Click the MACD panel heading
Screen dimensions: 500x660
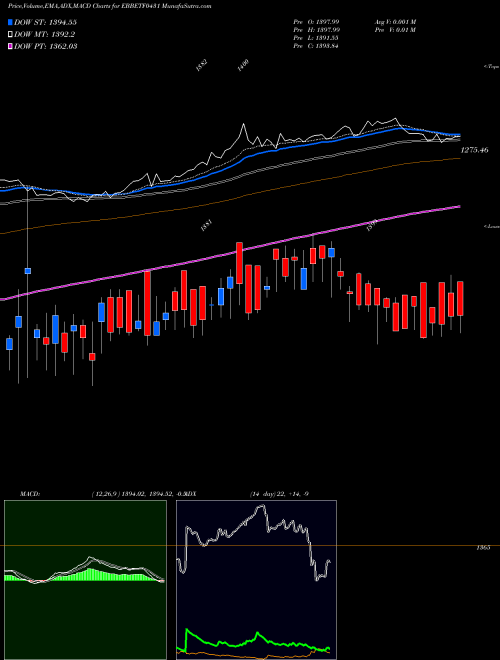(x=29, y=494)
